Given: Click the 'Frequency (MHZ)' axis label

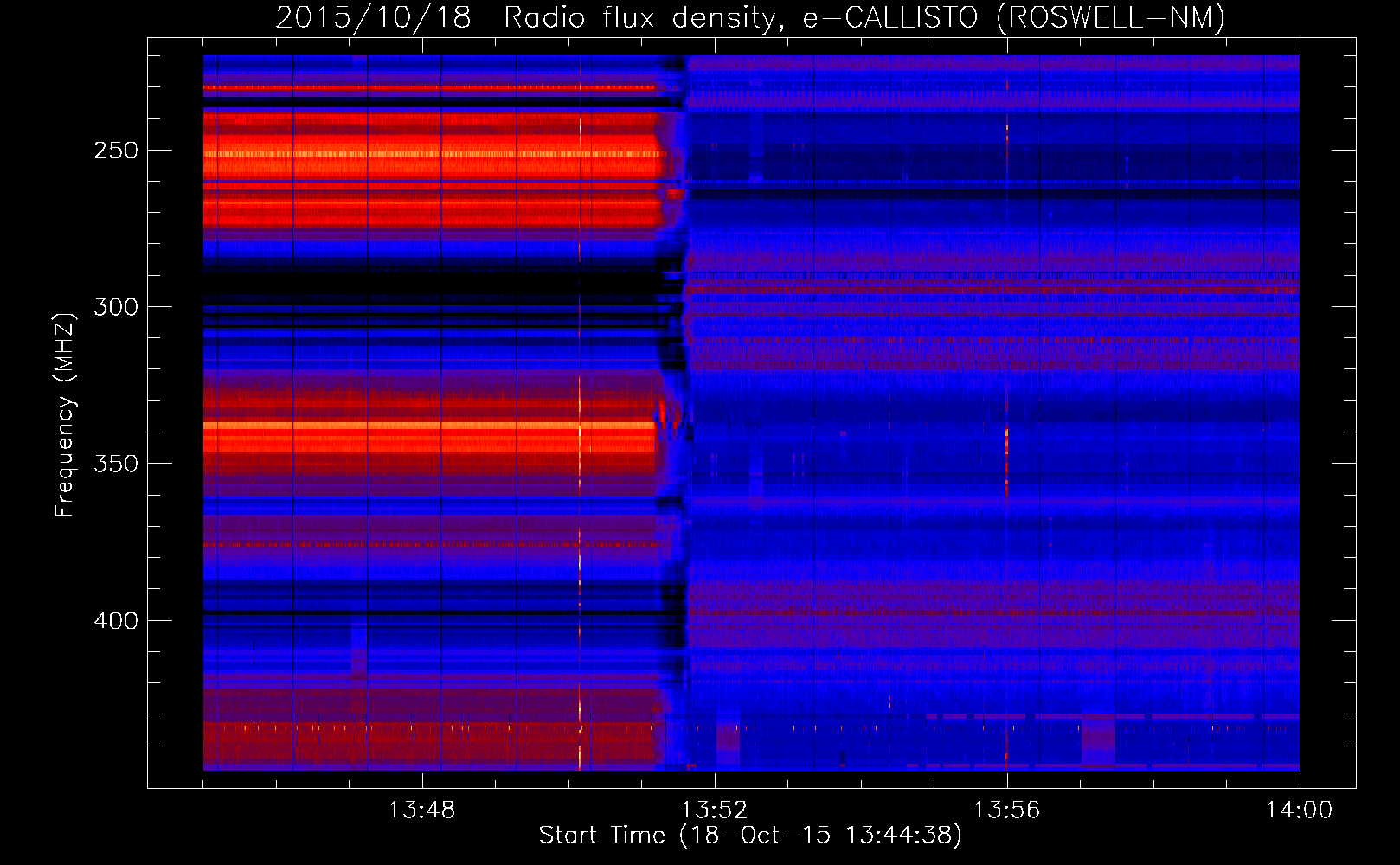Looking at the screenshot, I should pyautogui.click(x=65, y=414).
